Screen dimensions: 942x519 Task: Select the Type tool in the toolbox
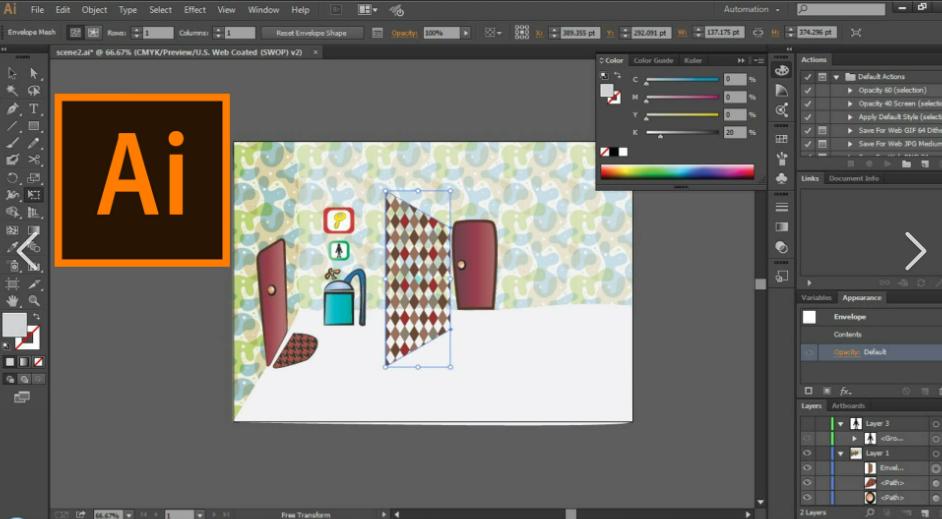(x=34, y=108)
